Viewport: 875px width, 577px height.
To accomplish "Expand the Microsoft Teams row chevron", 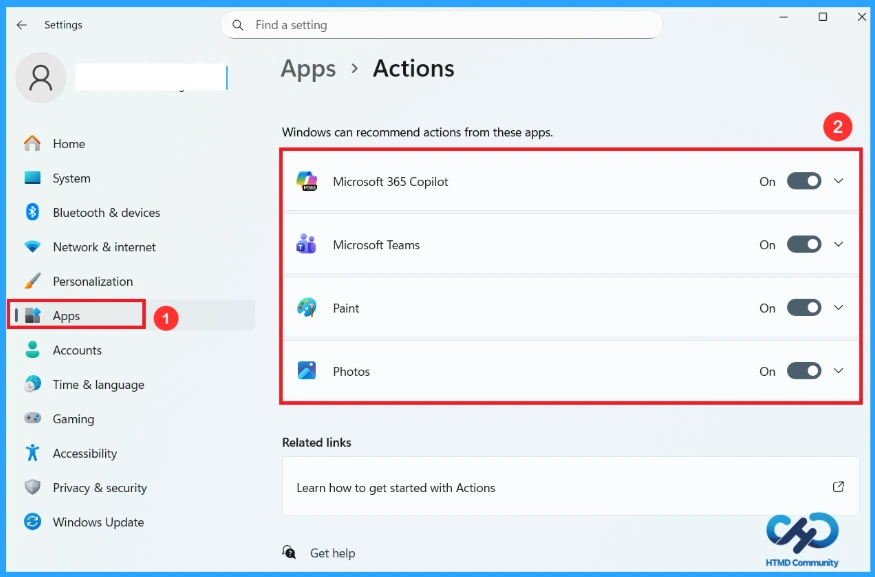I will pyautogui.click(x=838, y=244).
